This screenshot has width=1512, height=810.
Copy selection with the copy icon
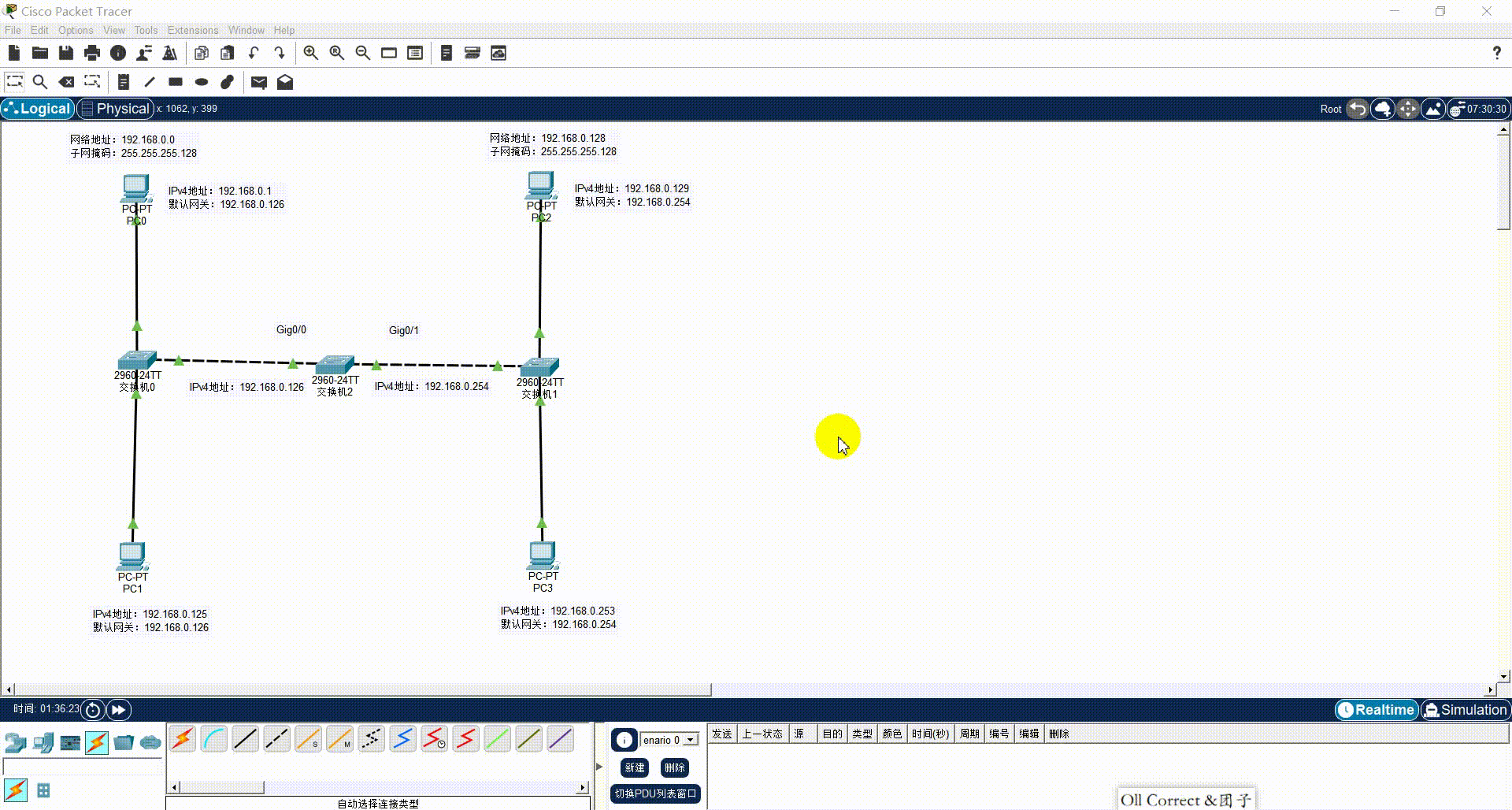click(202, 53)
